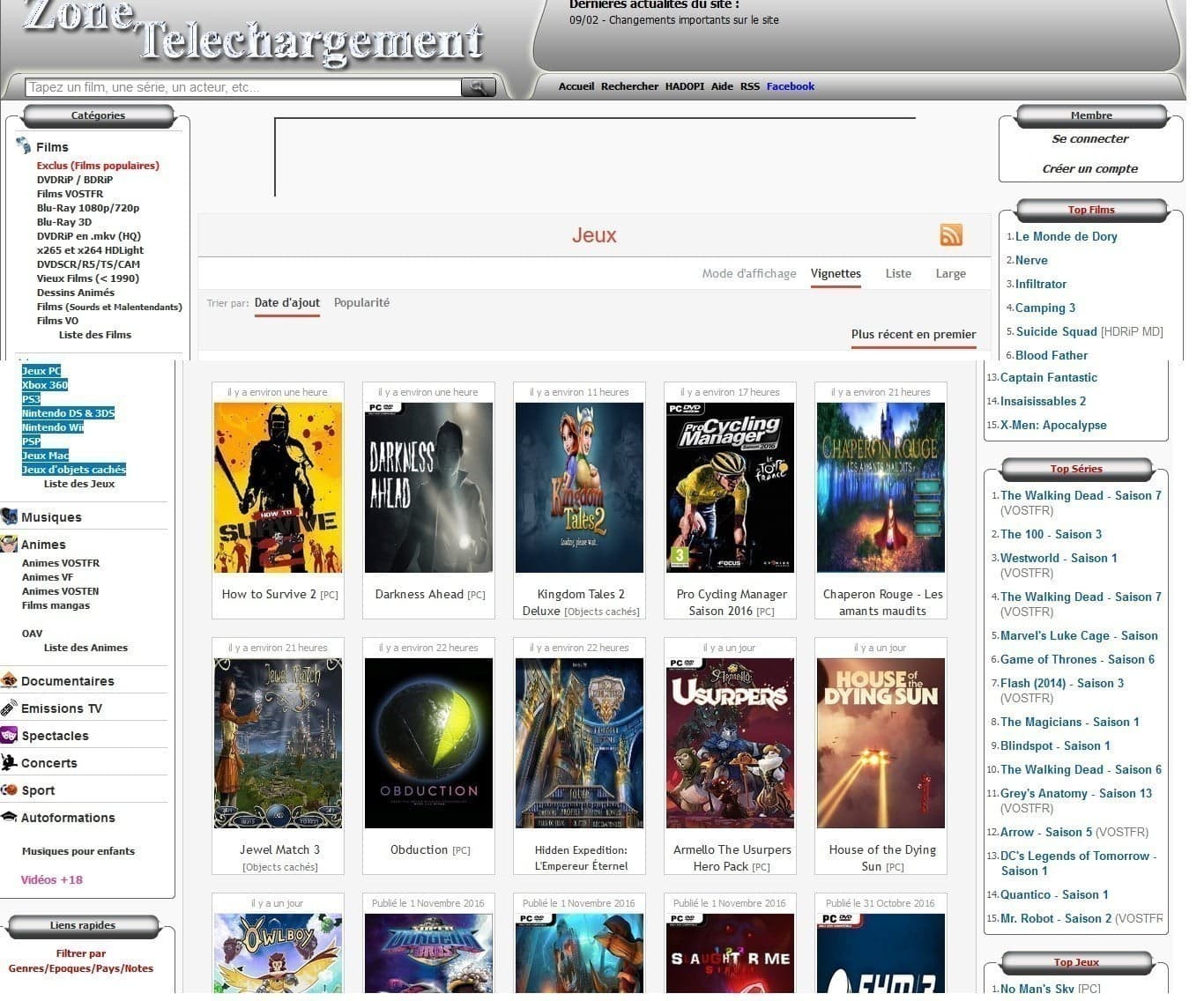Image resolution: width=1204 pixels, height=1001 pixels.
Task: Open Quantico - Saison 1
Action: coord(1054,894)
